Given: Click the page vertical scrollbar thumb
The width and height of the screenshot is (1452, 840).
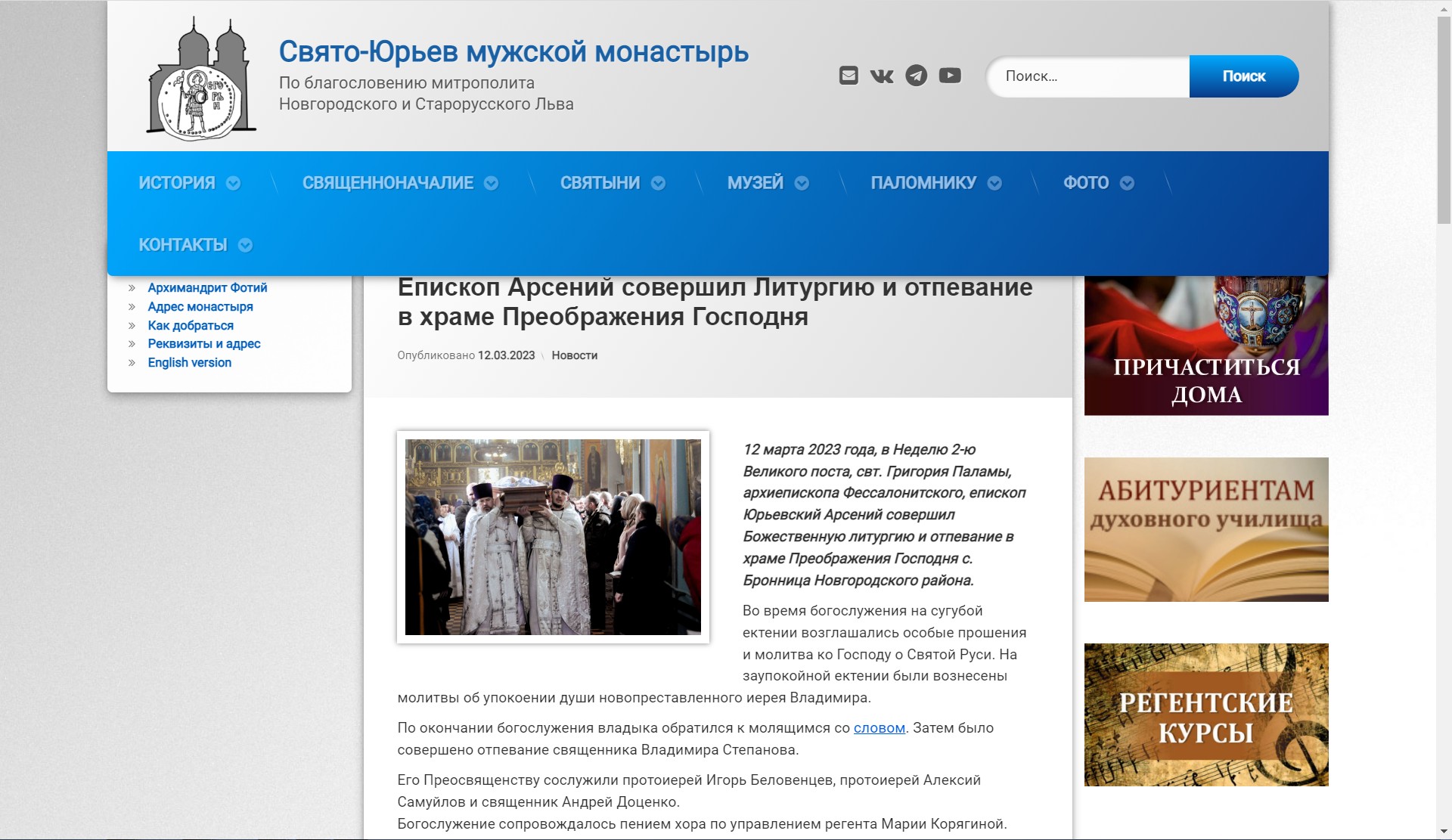Looking at the screenshot, I should point(1444,121).
